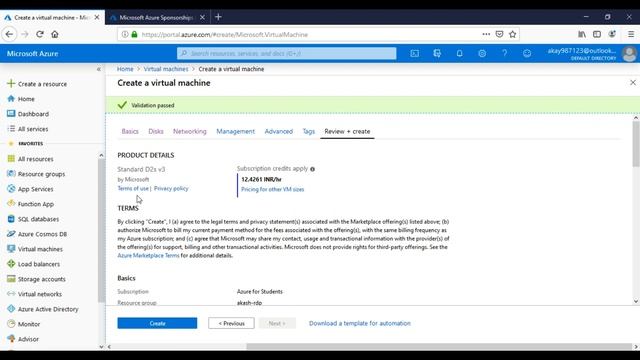
Task: Open Azure Cosmos DB
Action: pyautogui.click(x=37, y=234)
